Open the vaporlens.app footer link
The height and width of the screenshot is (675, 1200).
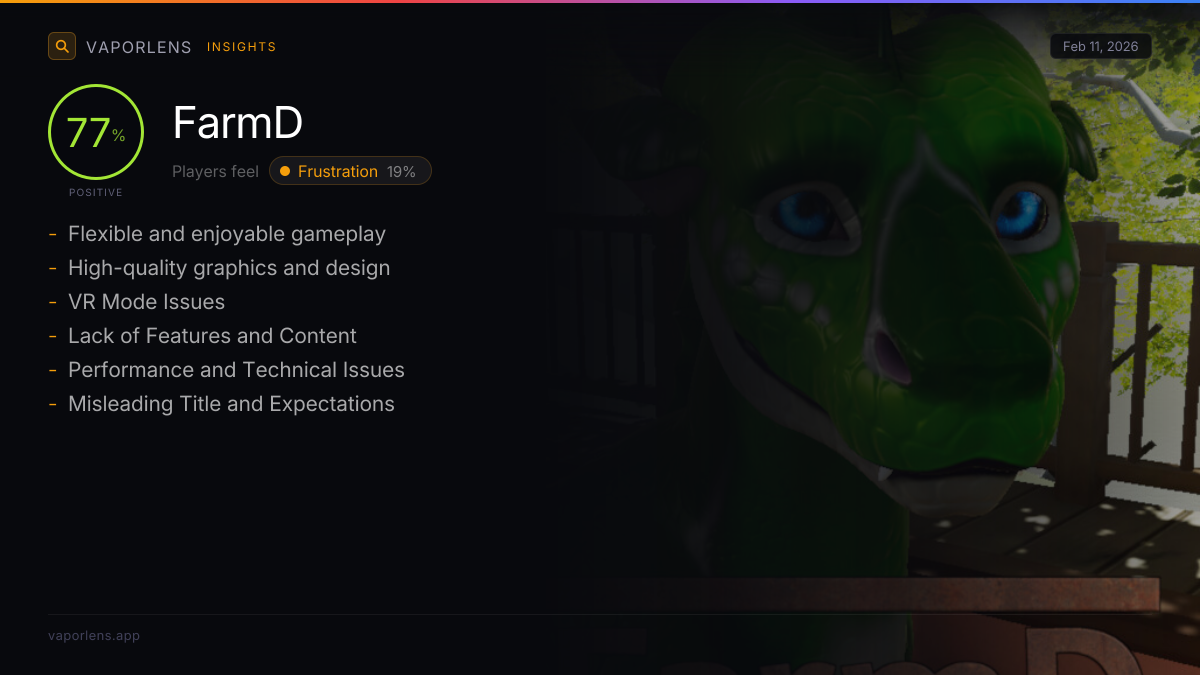(x=94, y=635)
